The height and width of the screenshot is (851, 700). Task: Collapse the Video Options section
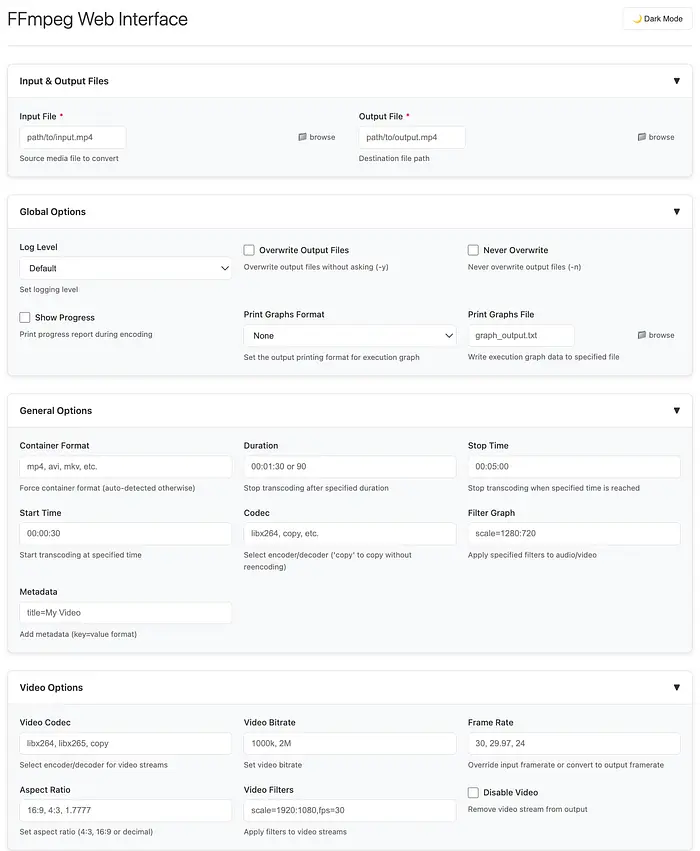click(676, 688)
